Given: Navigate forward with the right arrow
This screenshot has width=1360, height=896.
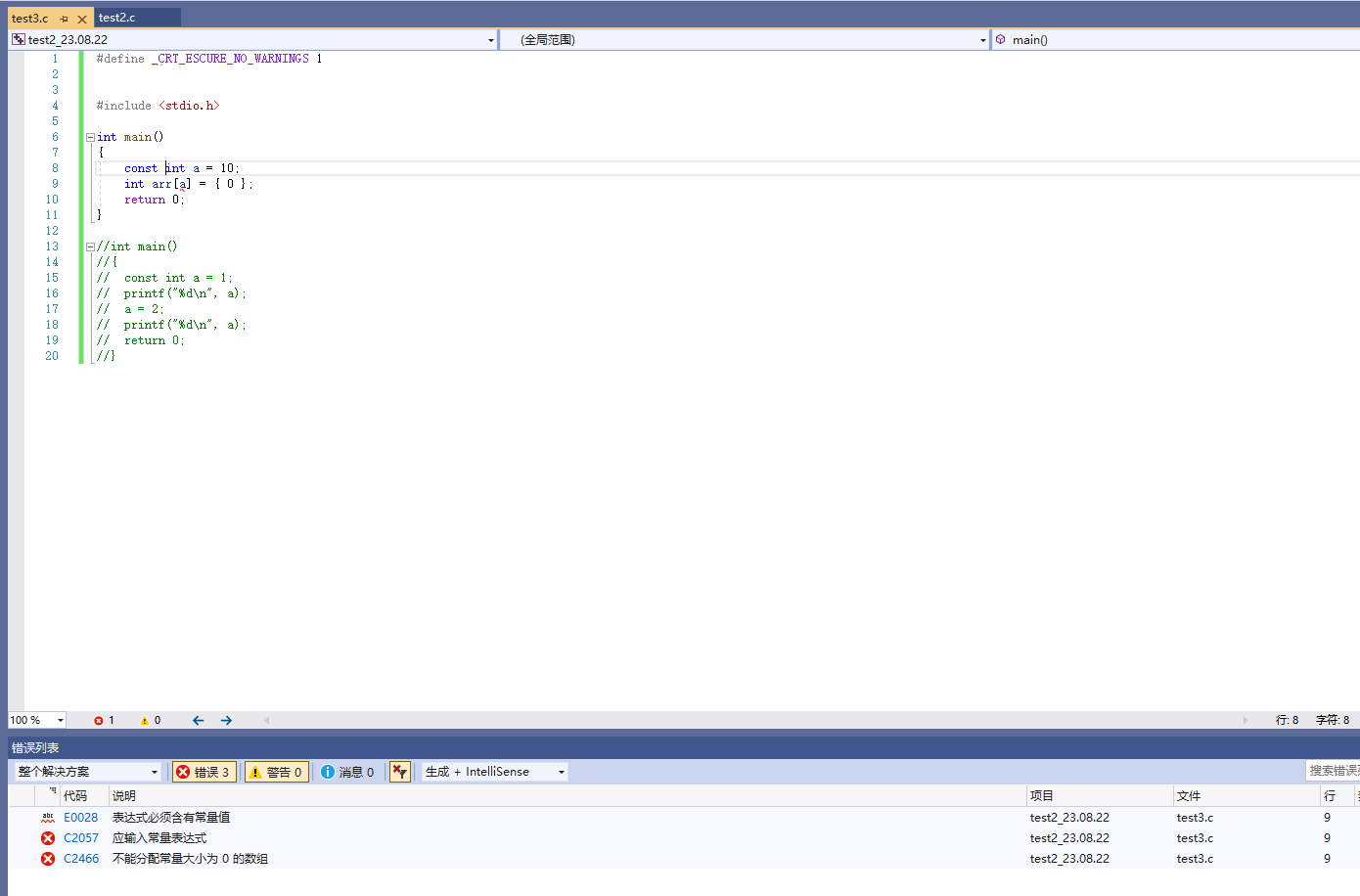Looking at the screenshot, I should click(226, 720).
